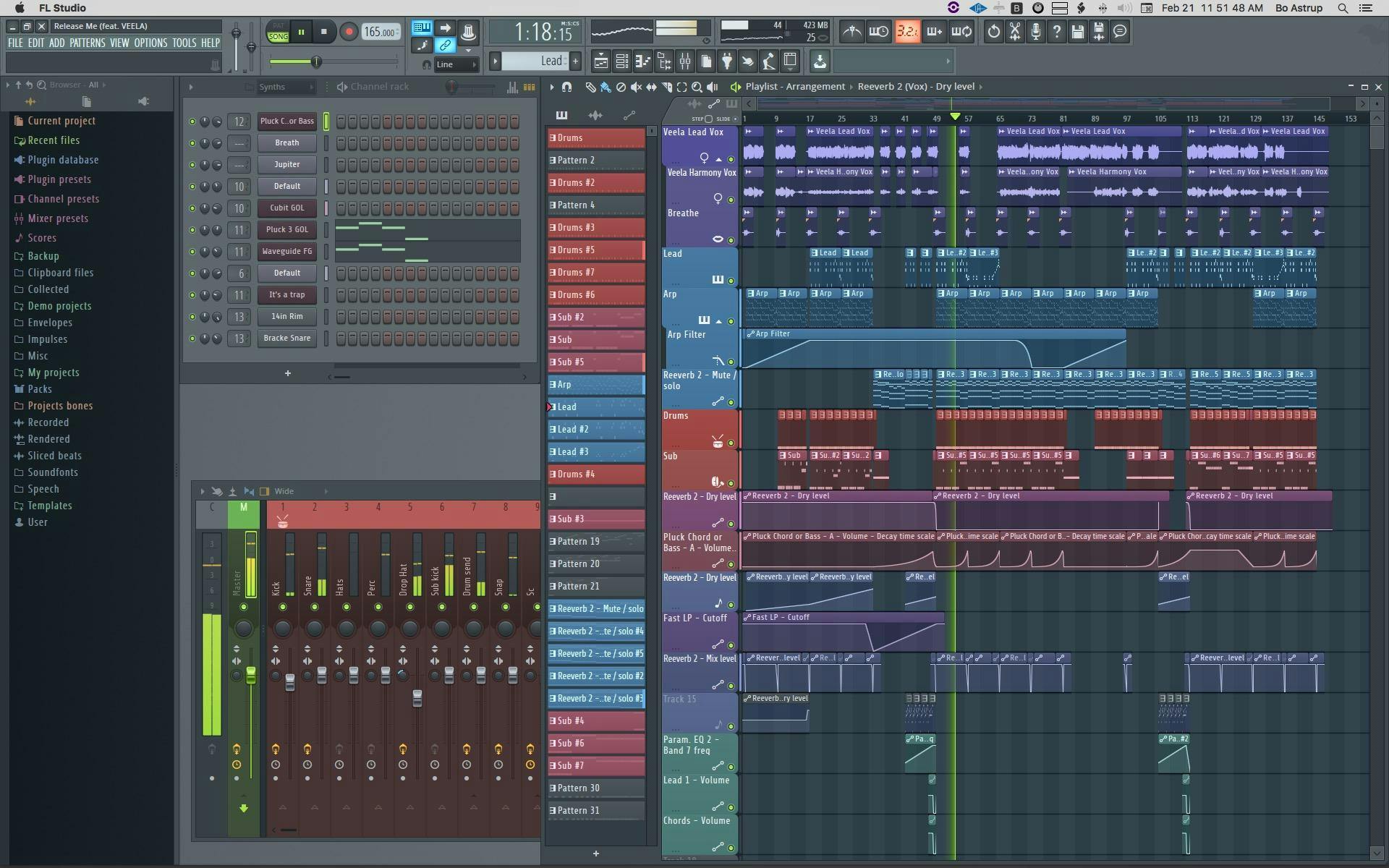Select the playlist Paint brush tool
This screenshot has width=1389, height=868.
606,87
